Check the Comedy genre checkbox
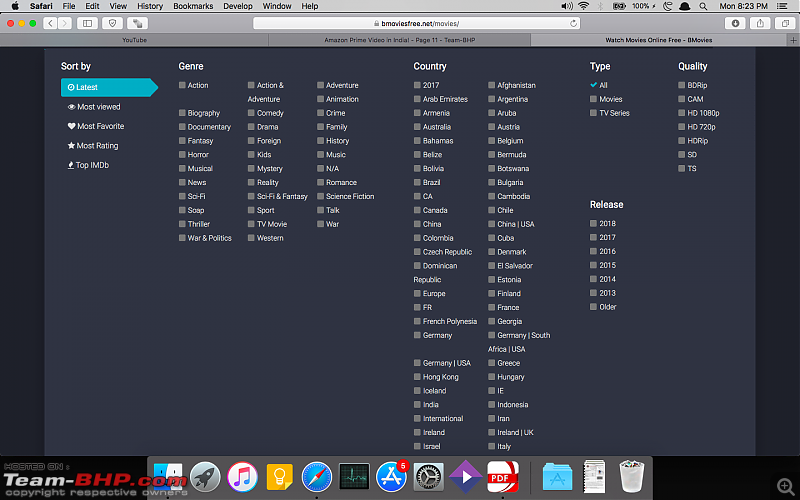Image resolution: width=800 pixels, height=500 pixels. pos(251,113)
